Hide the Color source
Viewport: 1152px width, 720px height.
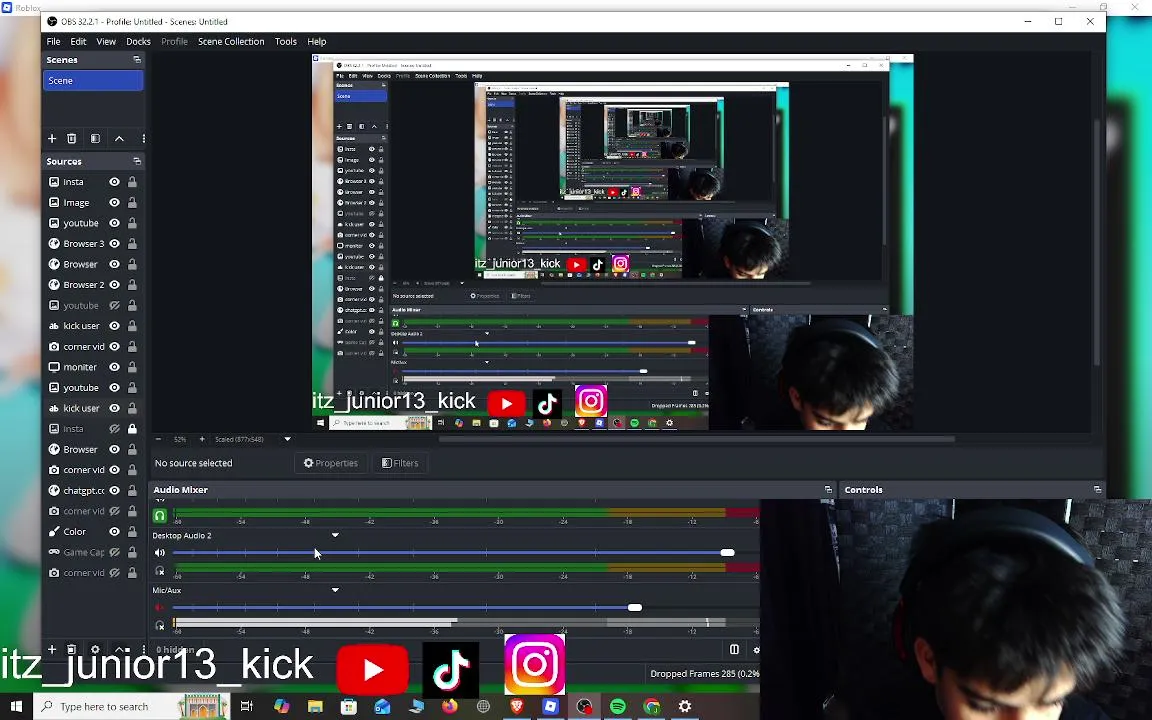coord(115,531)
